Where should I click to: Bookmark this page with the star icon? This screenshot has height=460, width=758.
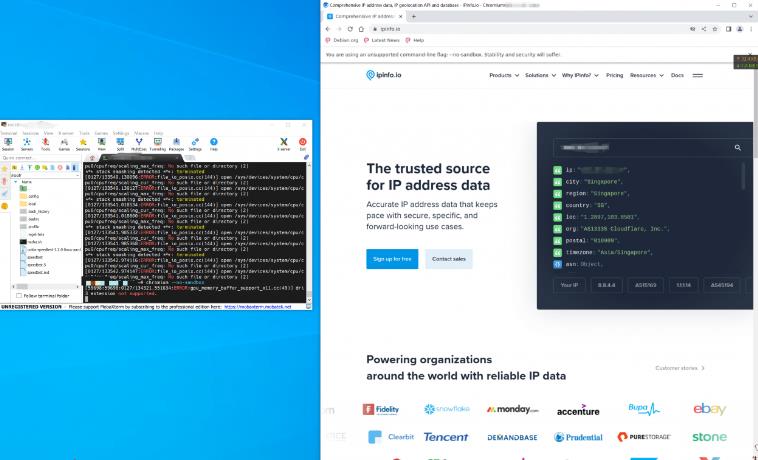pyautogui.click(x=715, y=29)
